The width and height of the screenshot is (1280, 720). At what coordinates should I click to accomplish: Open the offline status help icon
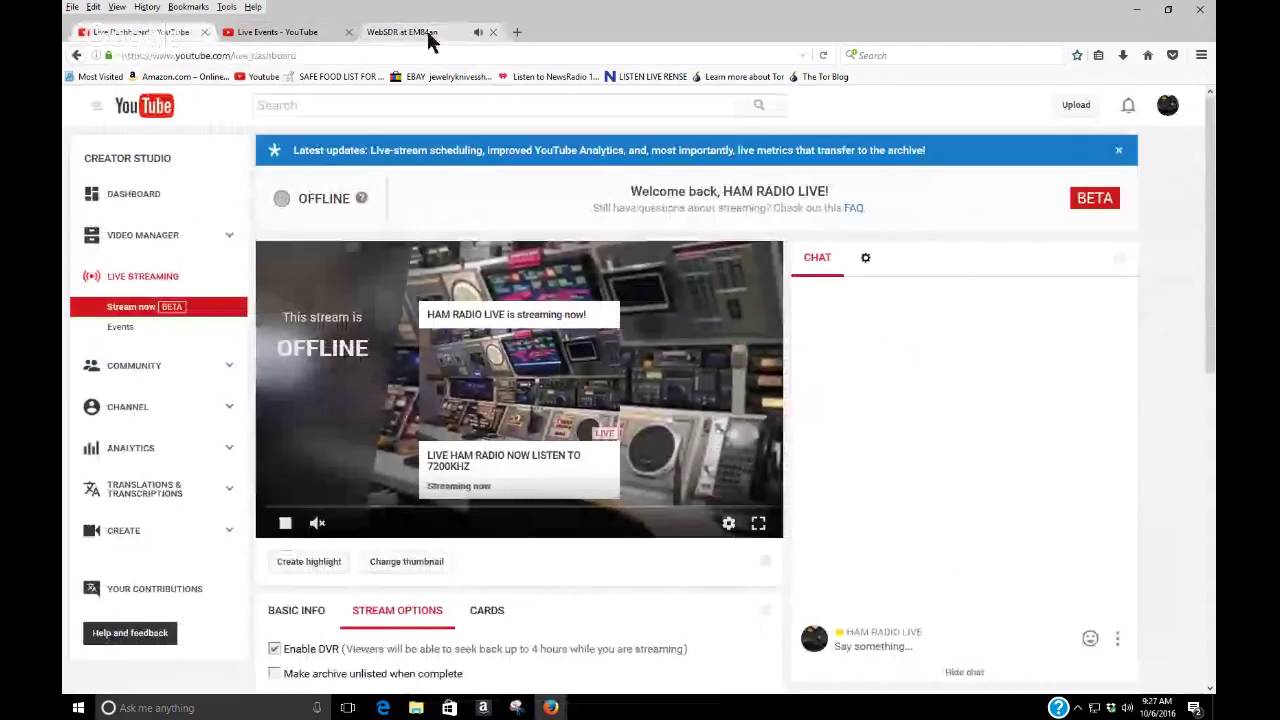tap(361, 198)
